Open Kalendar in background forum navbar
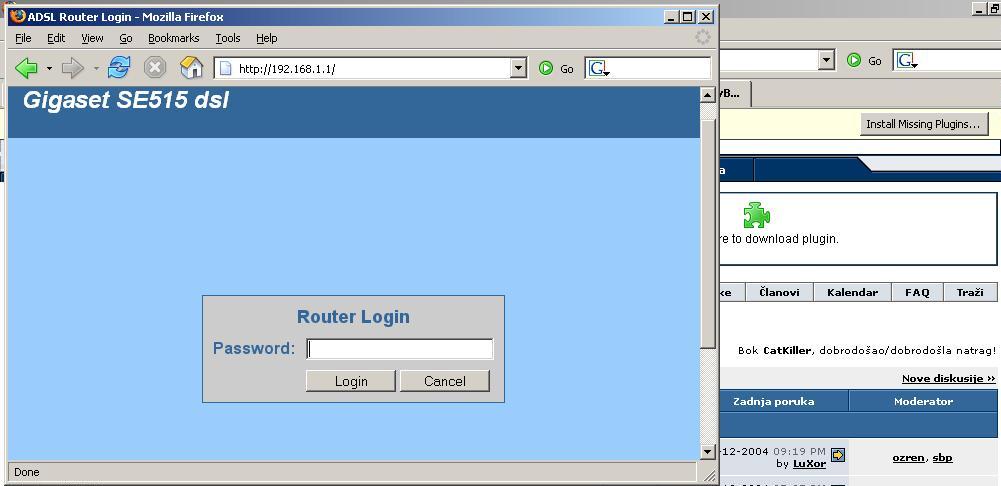Screen dimensions: 1001x486 tap(852, 292)
